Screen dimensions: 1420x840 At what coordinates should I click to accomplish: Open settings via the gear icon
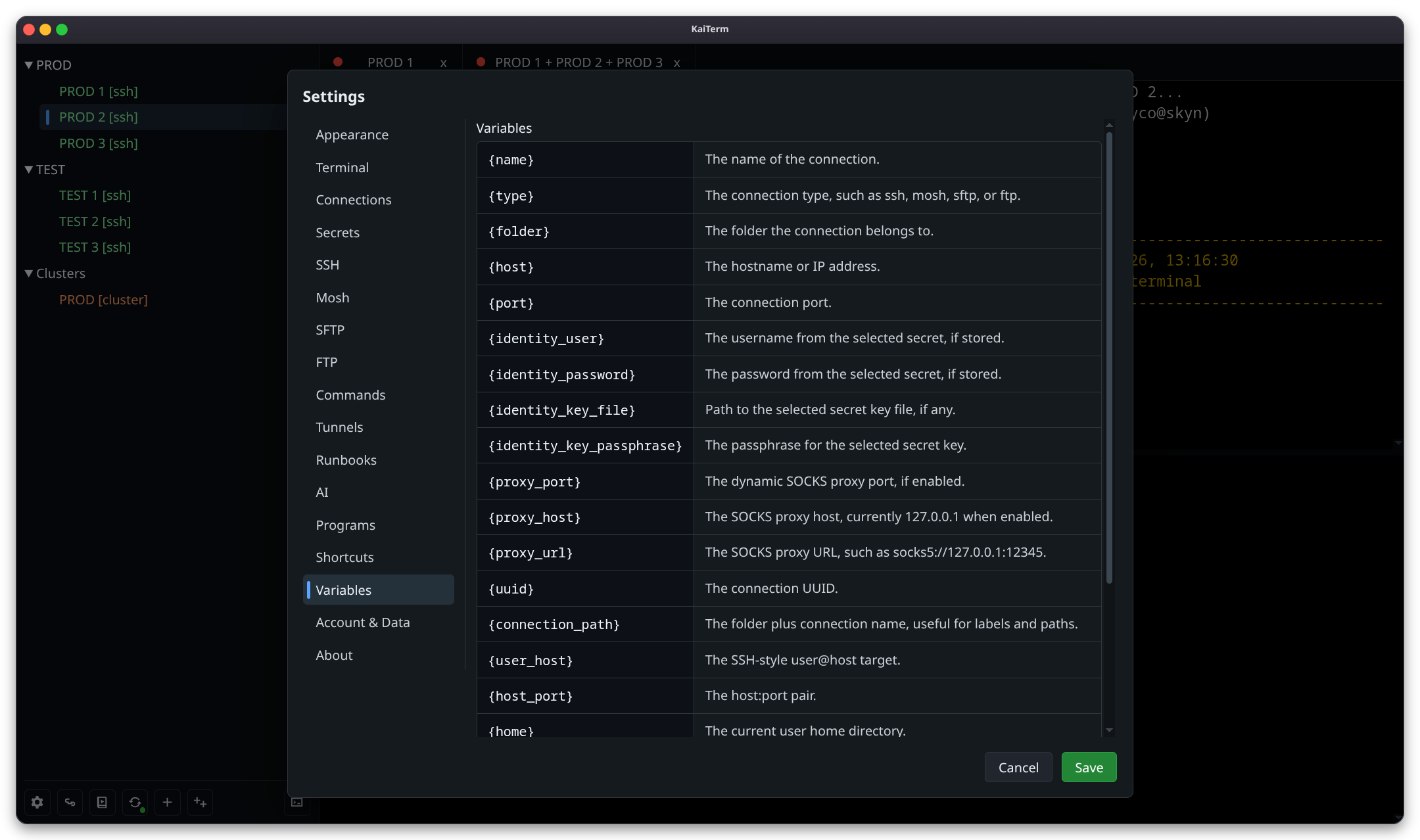click(x=37, y=802)
